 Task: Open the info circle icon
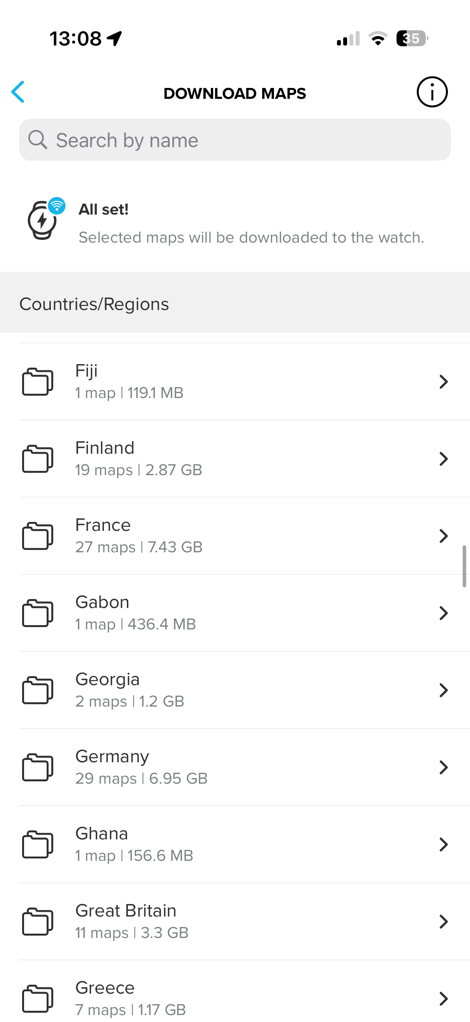432,93
